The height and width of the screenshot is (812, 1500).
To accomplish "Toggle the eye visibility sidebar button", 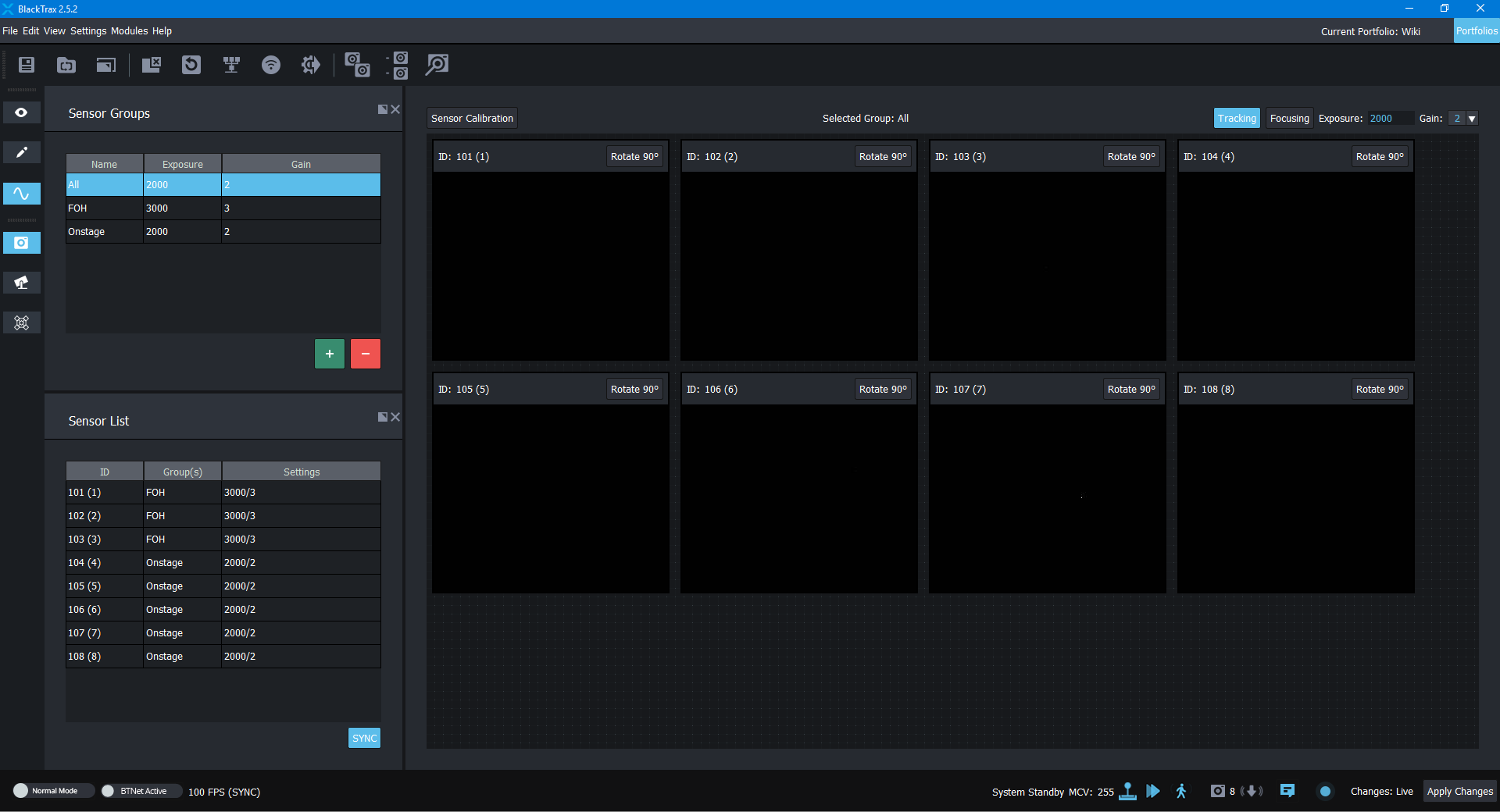I will coord(22,112).
